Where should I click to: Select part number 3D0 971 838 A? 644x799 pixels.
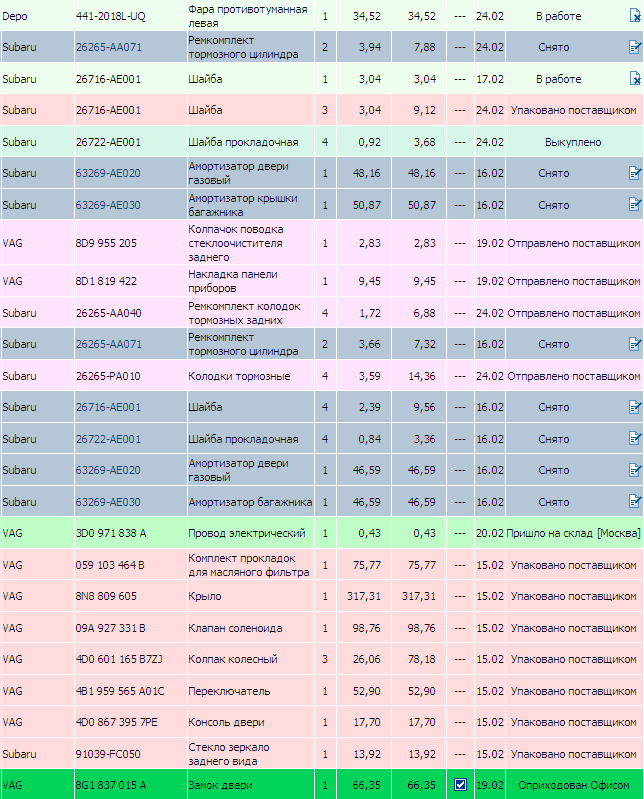click(x=111, y=533)
